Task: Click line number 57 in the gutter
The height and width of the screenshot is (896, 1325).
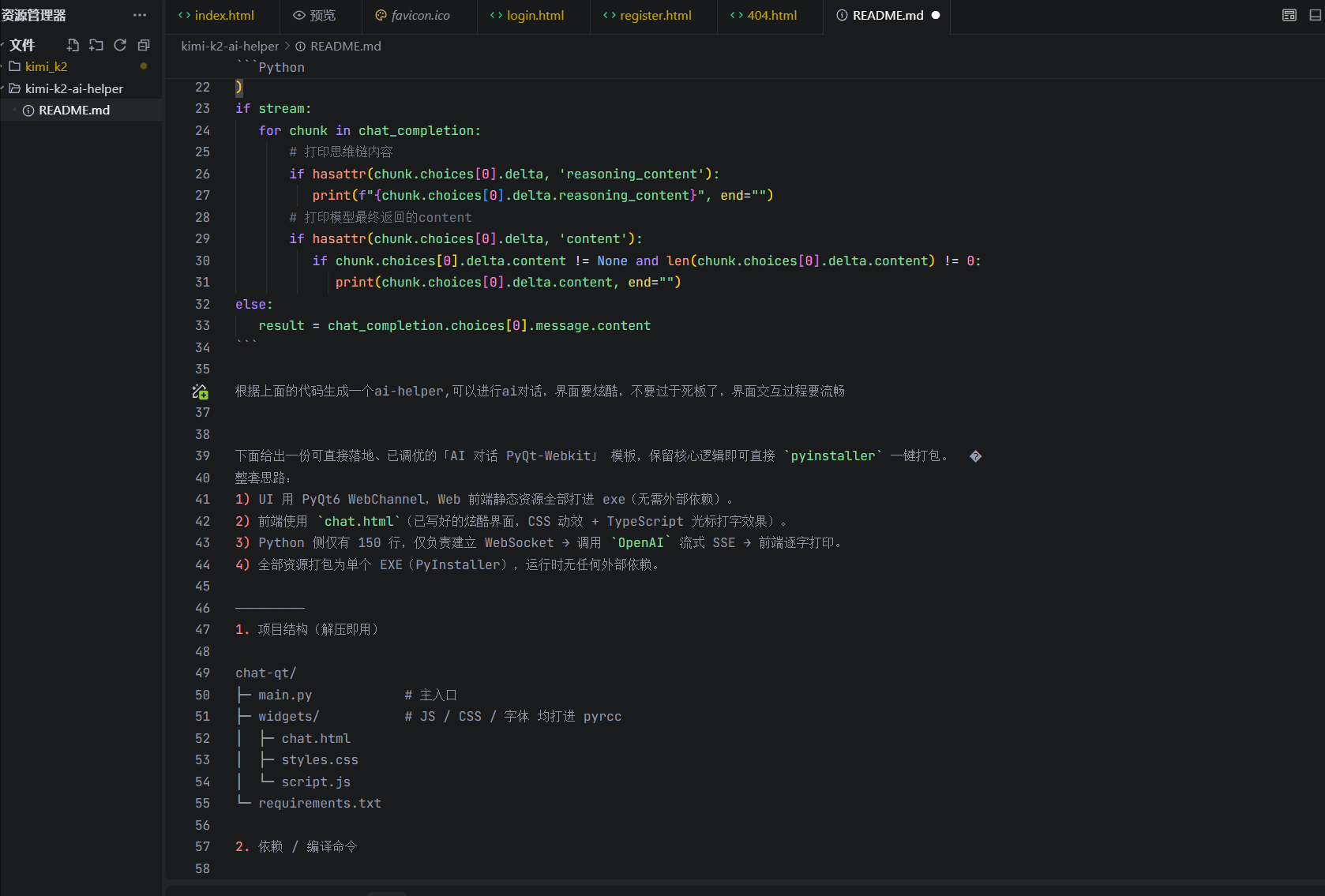Action: 203,846
